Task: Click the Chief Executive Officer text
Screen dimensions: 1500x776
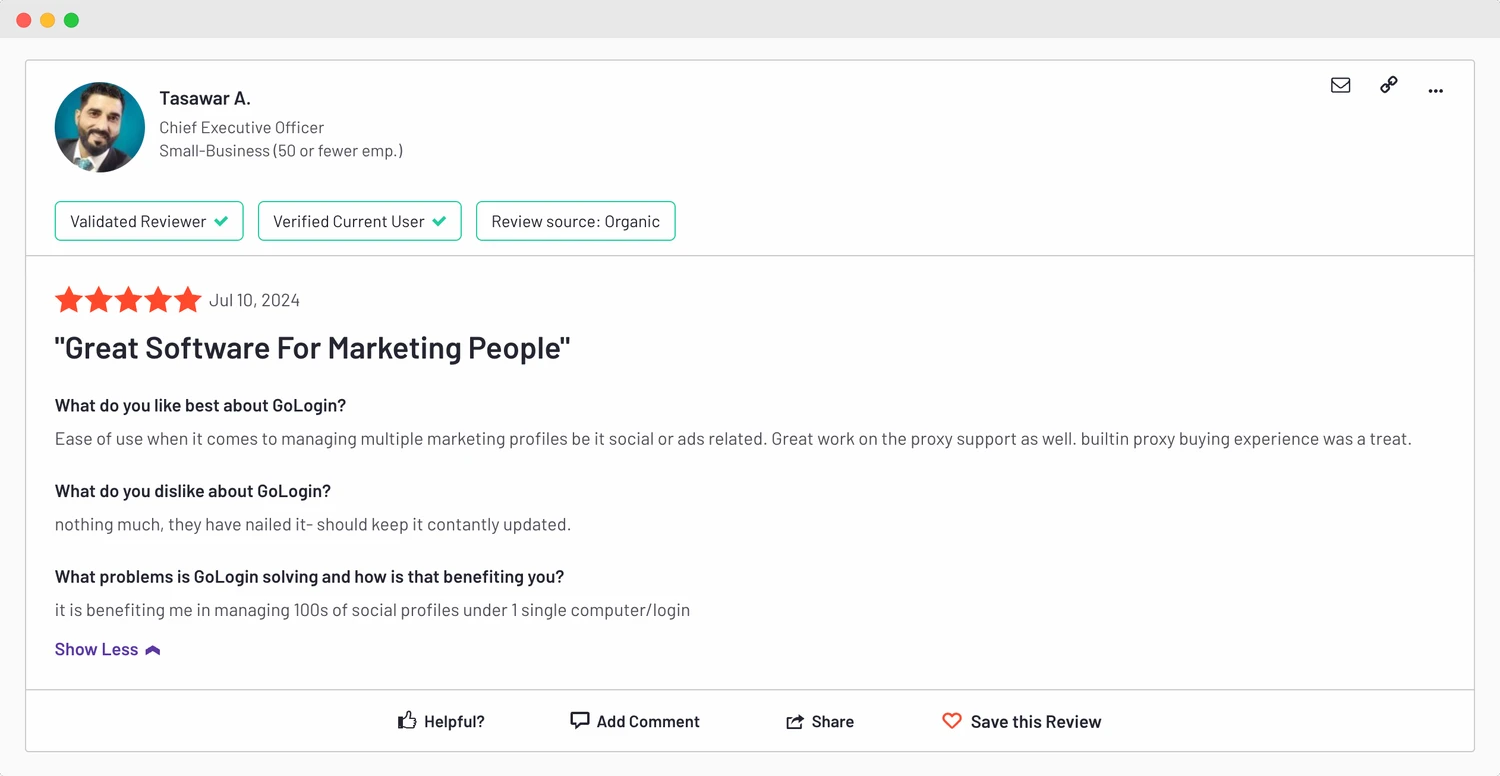Action: (x=242, y=127)
